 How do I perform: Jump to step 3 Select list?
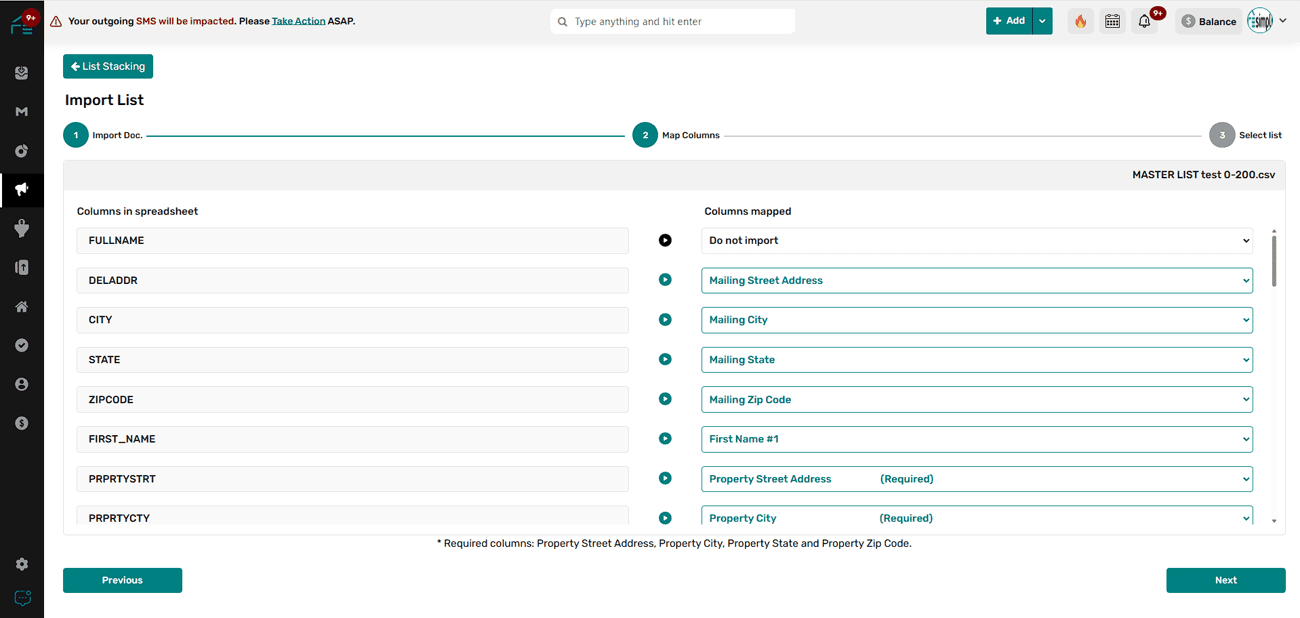coord(1221,135)
